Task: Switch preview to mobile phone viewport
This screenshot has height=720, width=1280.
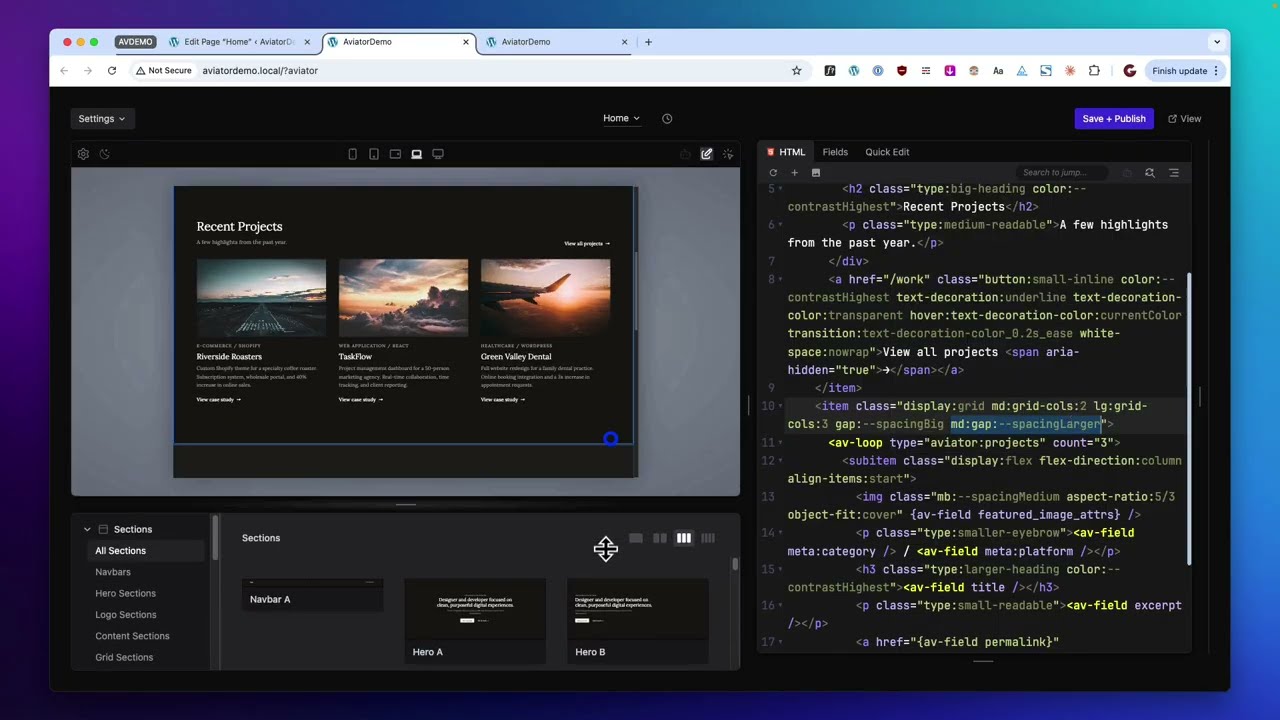Action: pyautogui.click(x=352, y=154)
